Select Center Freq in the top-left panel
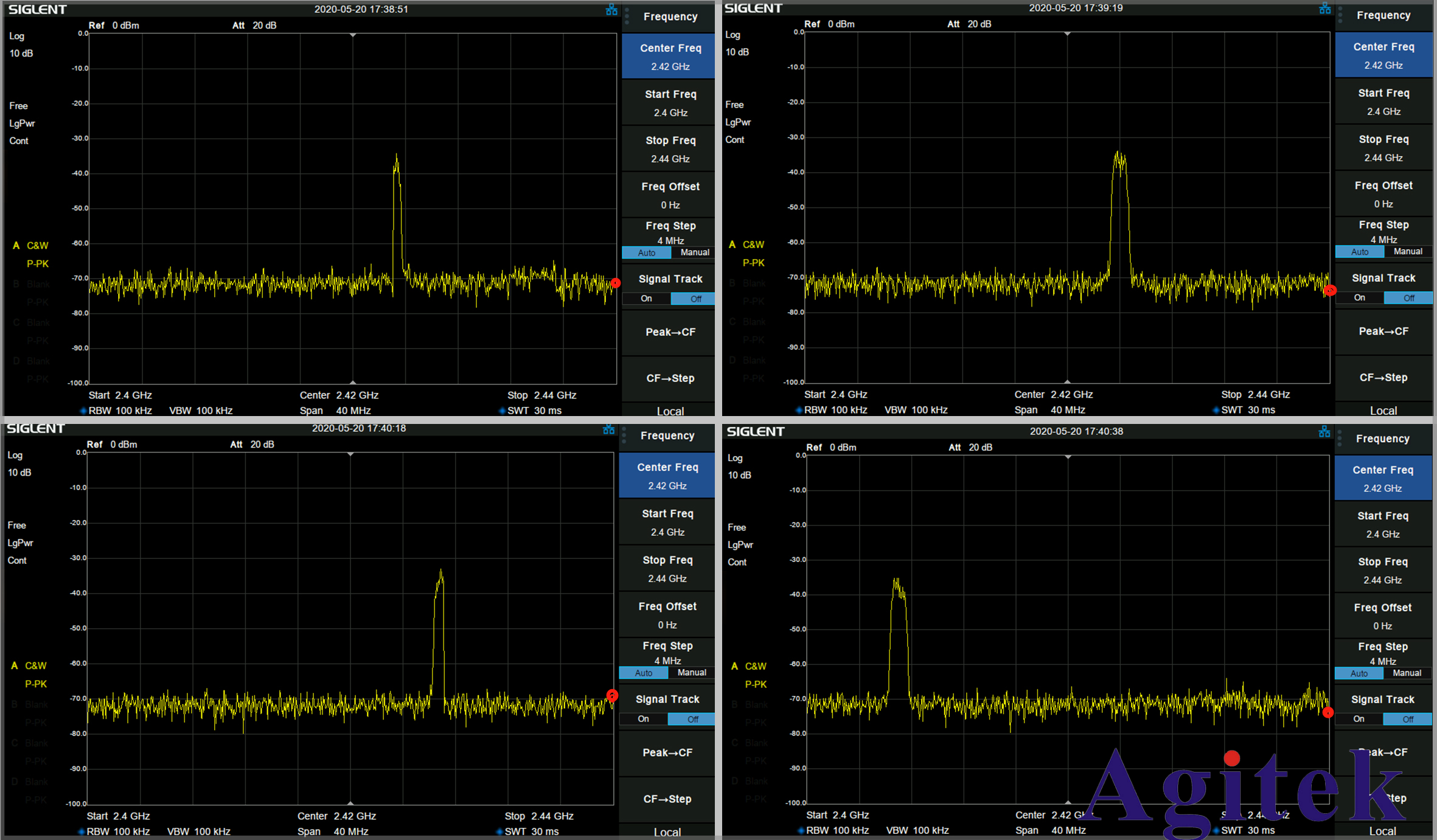1437x840 pixels. (x=670, y=56)
